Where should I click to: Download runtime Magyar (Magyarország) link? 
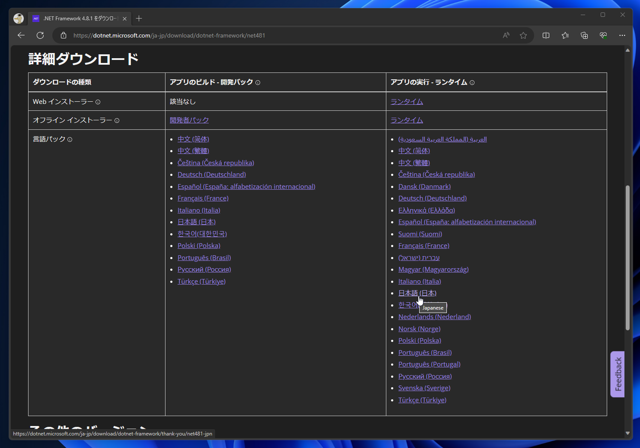tap(433, 270)
